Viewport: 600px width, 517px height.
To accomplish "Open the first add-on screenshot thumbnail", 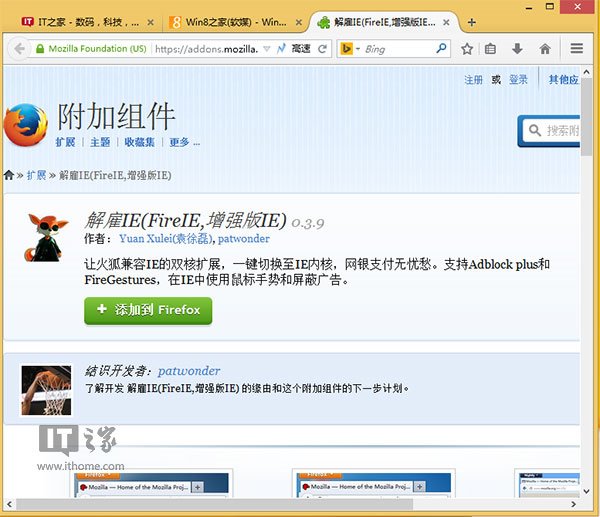I will tap(153, 484).
